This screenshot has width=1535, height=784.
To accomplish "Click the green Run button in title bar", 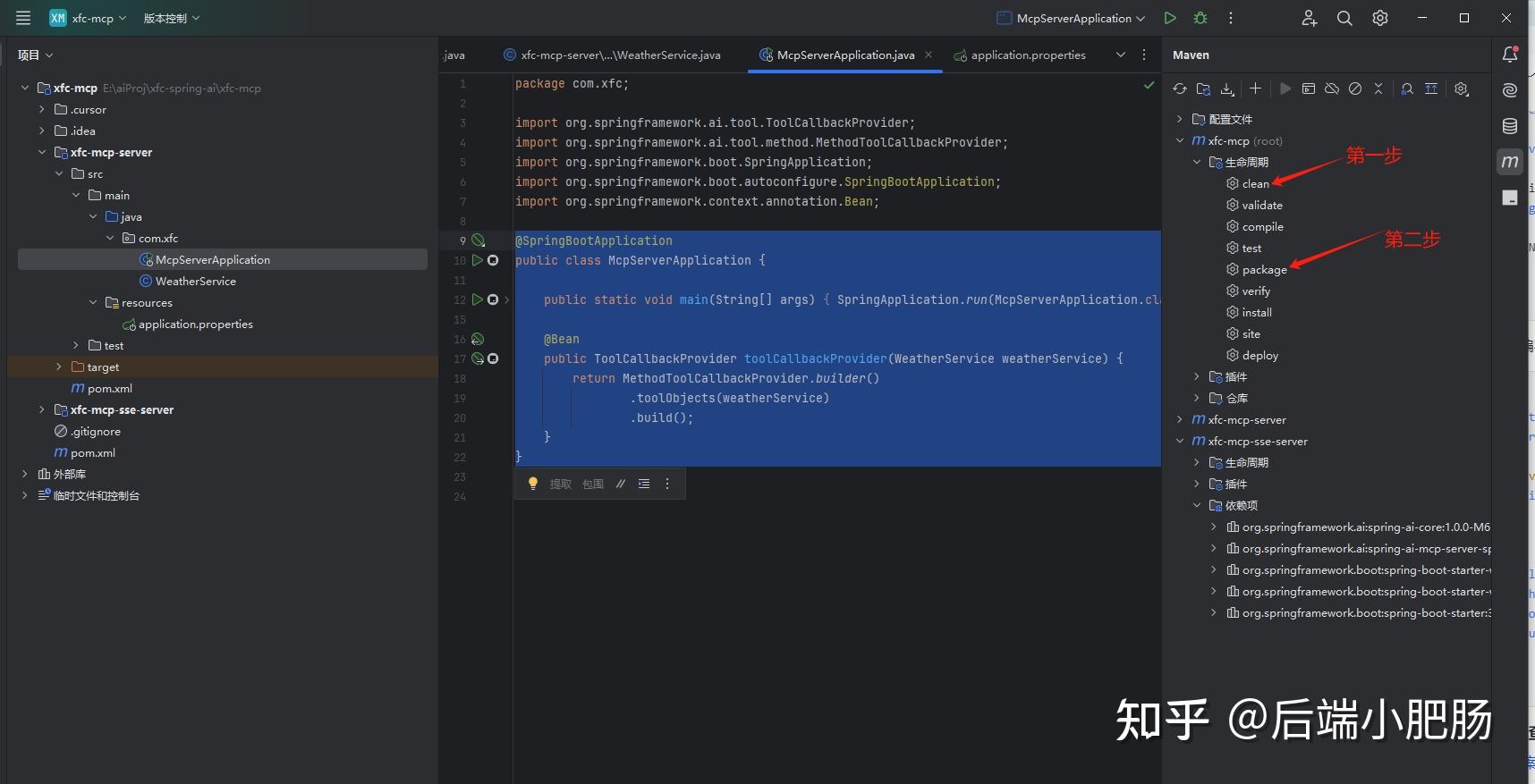I will click(1169, 18).
